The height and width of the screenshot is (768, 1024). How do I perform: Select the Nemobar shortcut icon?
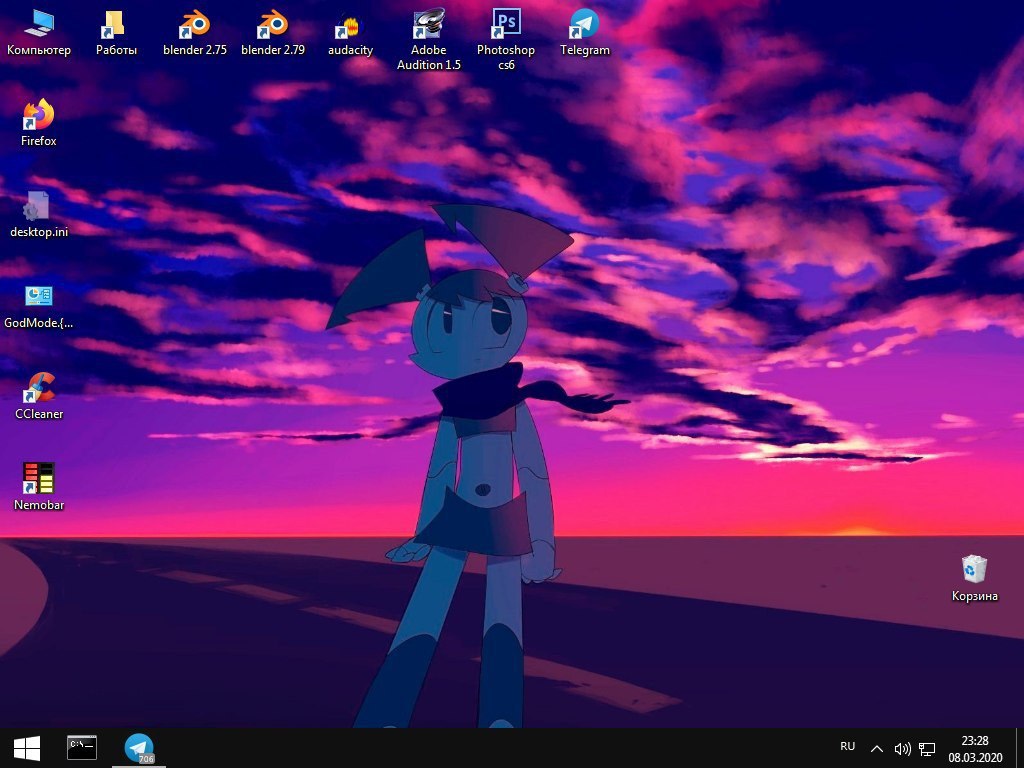click(x=39, y=487)
